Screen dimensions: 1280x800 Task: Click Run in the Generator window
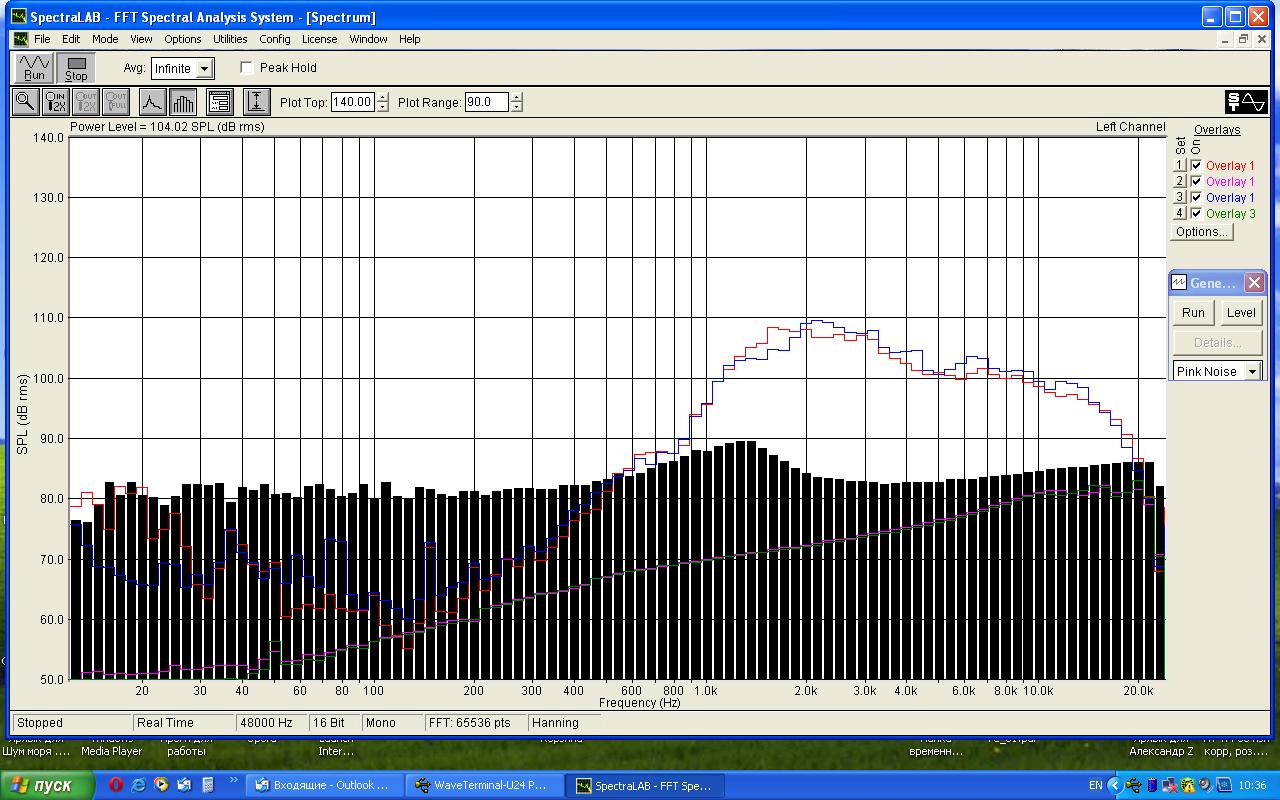click(x=1193, y=313)
